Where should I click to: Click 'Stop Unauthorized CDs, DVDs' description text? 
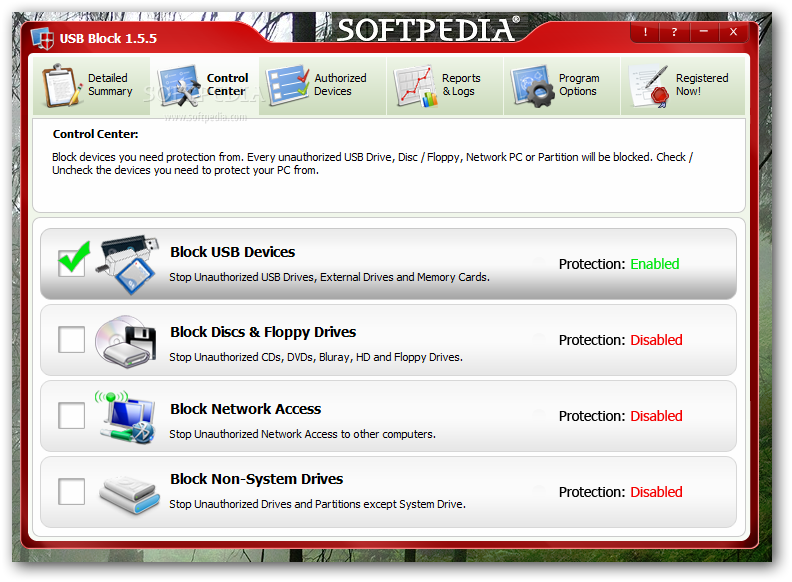coord(316,357)
